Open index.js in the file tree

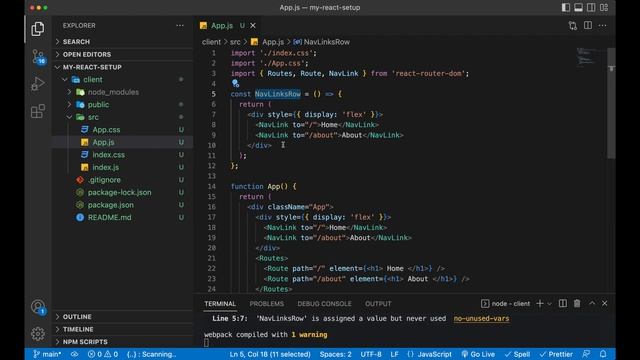[x=122, y=167]
